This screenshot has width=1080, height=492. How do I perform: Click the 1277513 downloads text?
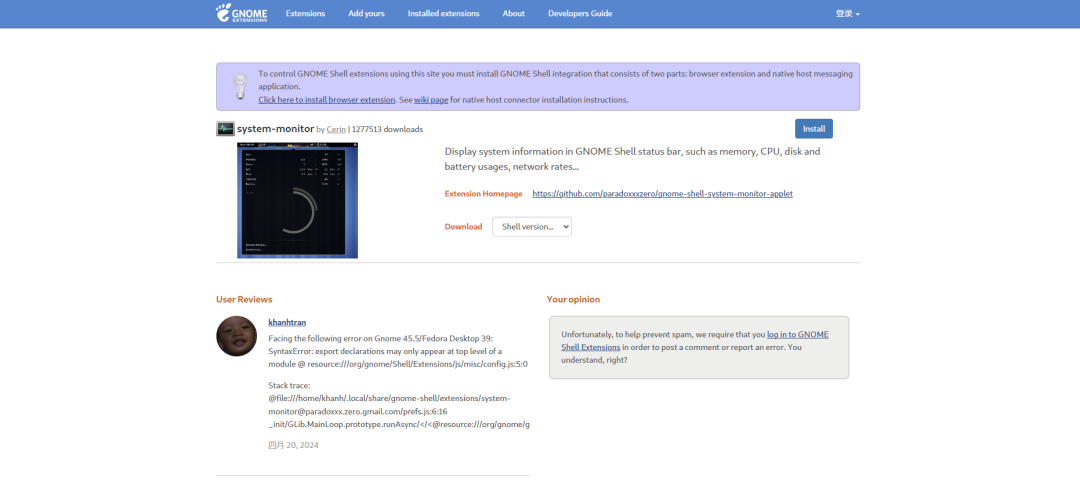pyautogui.click(x=388, y=130)
